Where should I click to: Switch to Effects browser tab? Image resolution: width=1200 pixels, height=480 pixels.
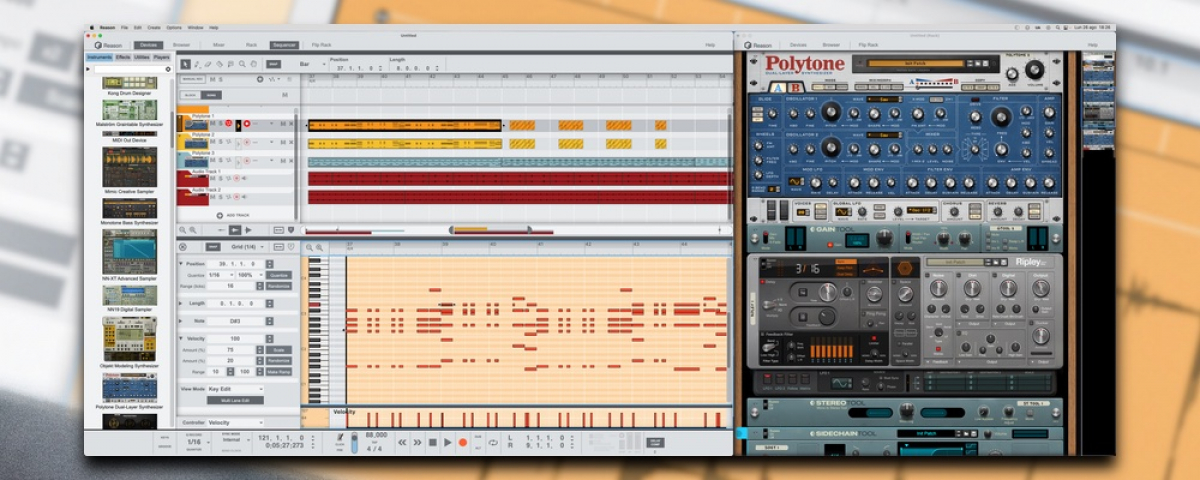tap(123, 58)
